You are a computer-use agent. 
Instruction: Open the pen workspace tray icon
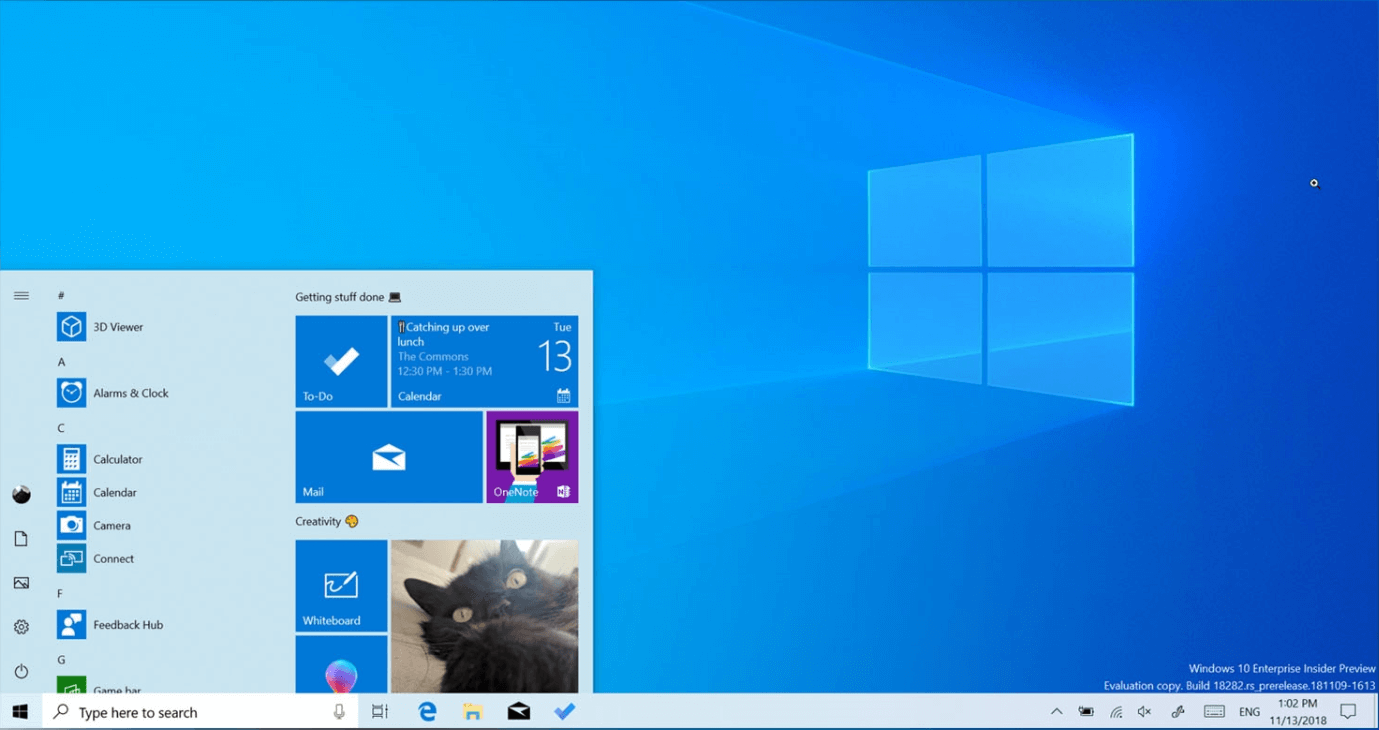[1178, 712]
